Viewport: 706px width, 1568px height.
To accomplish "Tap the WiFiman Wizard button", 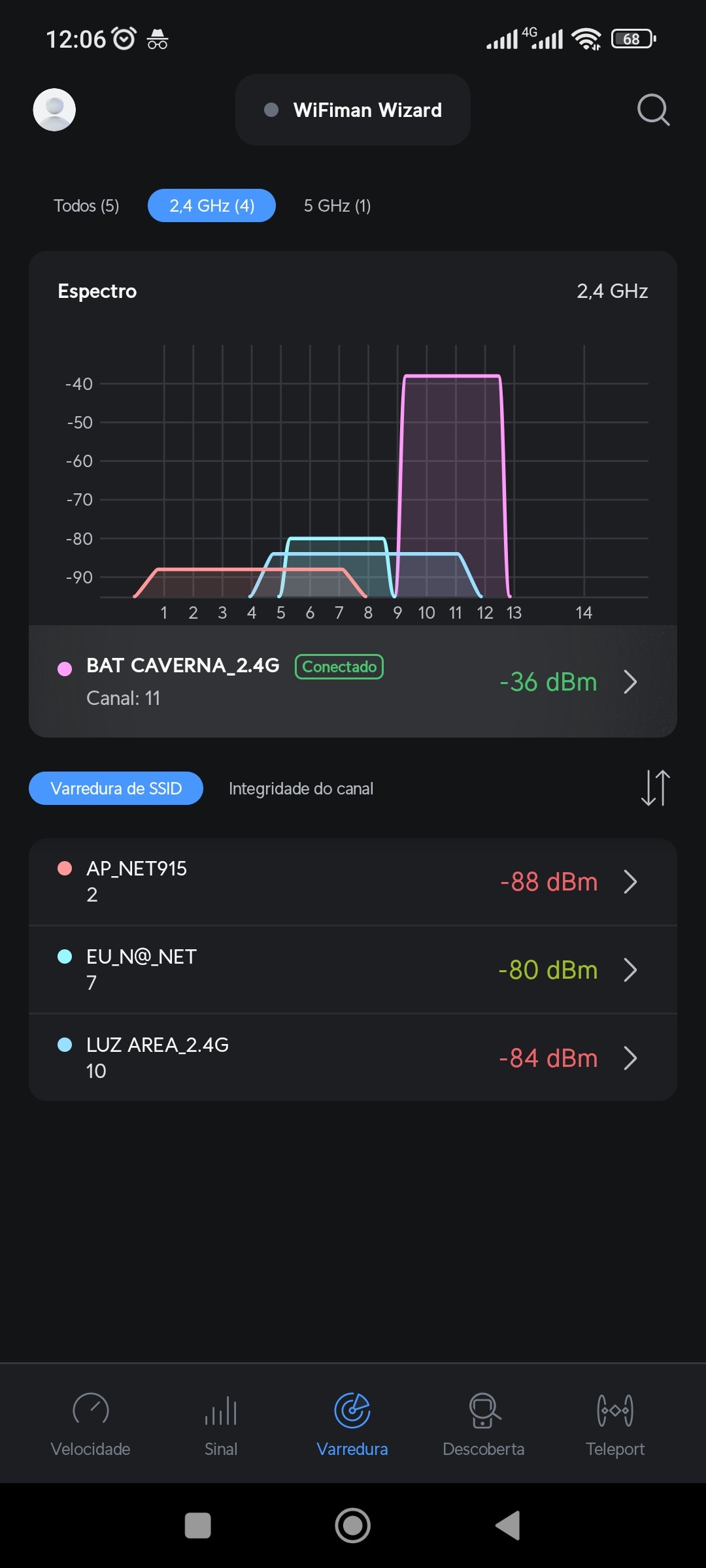I will coord(353,110).
